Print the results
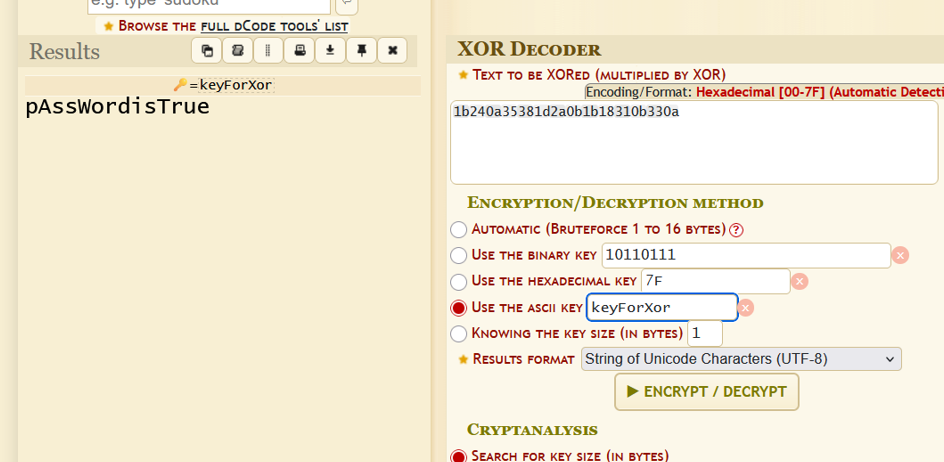Screen dimensions: 944x462 299,51
